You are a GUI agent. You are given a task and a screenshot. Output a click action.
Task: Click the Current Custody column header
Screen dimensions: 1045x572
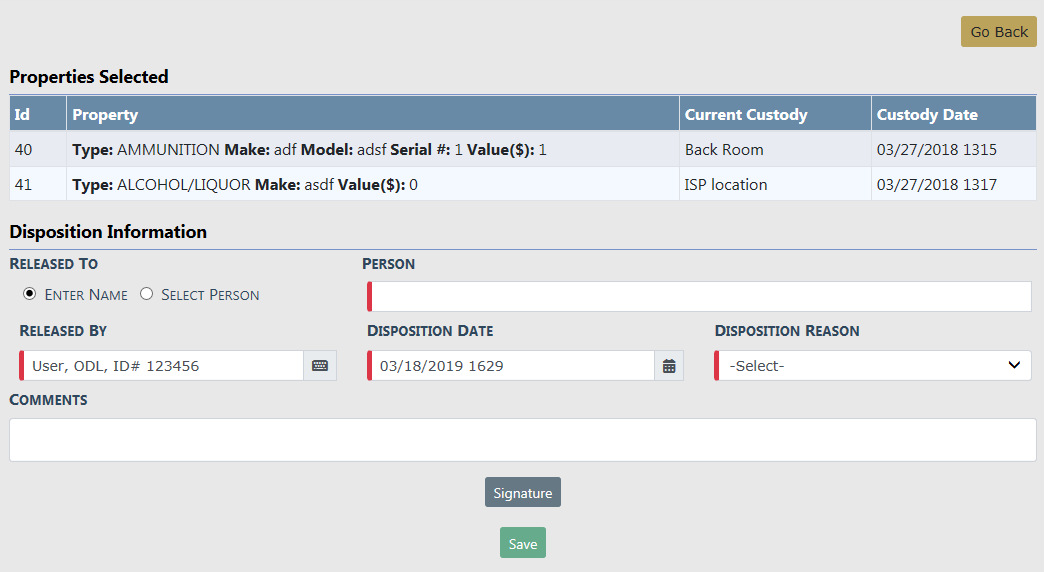click(775, 114)
